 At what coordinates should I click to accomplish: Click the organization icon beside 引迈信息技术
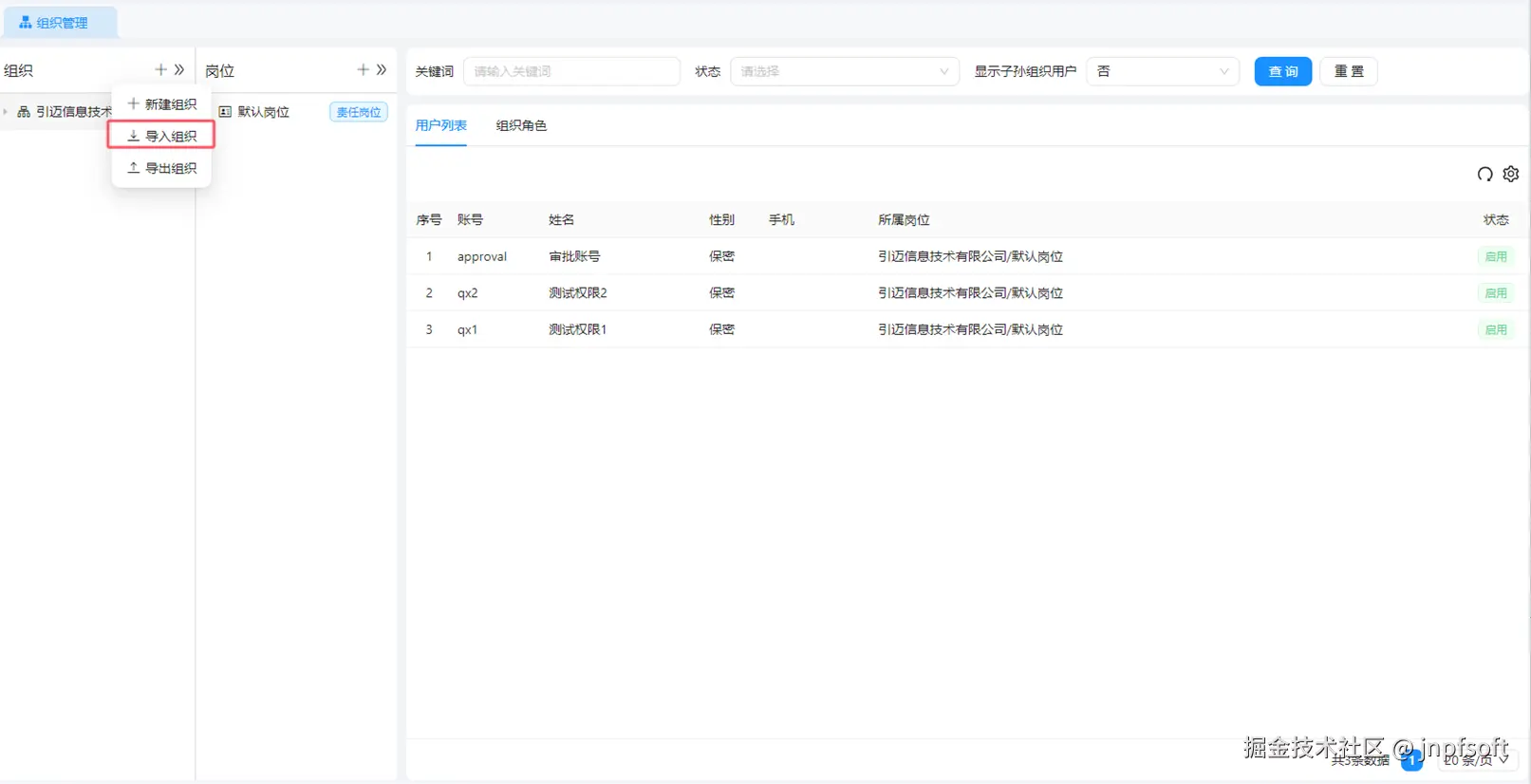tap(24, 112)
